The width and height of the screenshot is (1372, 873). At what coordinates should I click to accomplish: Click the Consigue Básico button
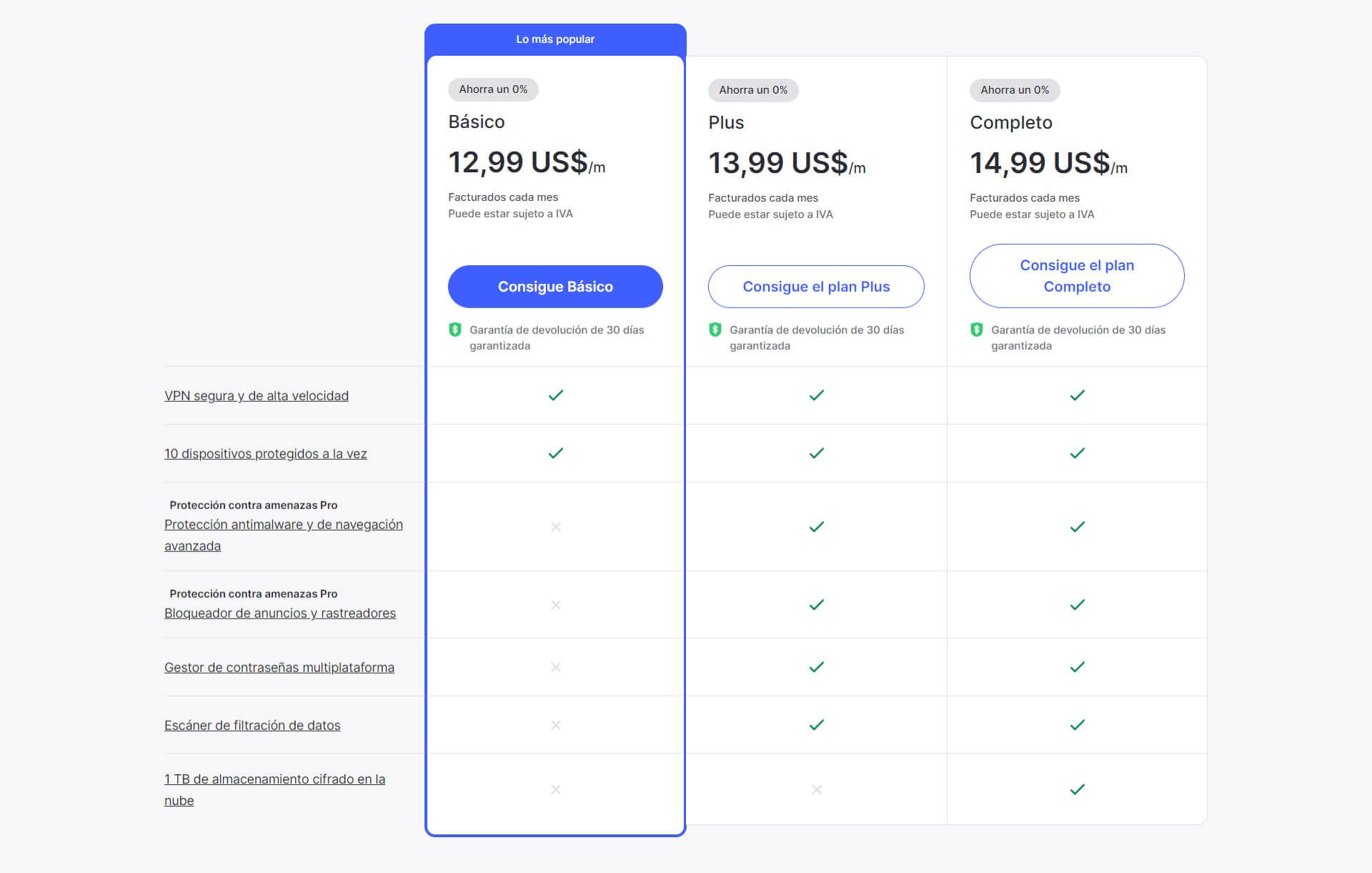click(555, 287)
